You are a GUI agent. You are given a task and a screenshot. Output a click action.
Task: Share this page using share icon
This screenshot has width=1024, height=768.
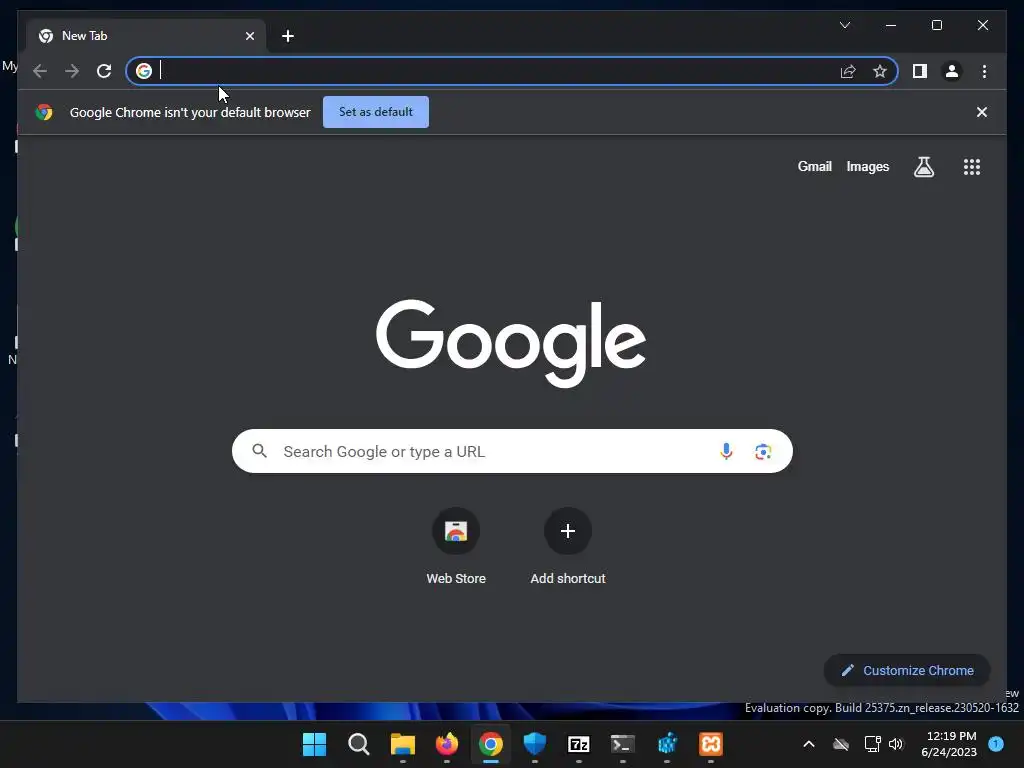point(848,71)
